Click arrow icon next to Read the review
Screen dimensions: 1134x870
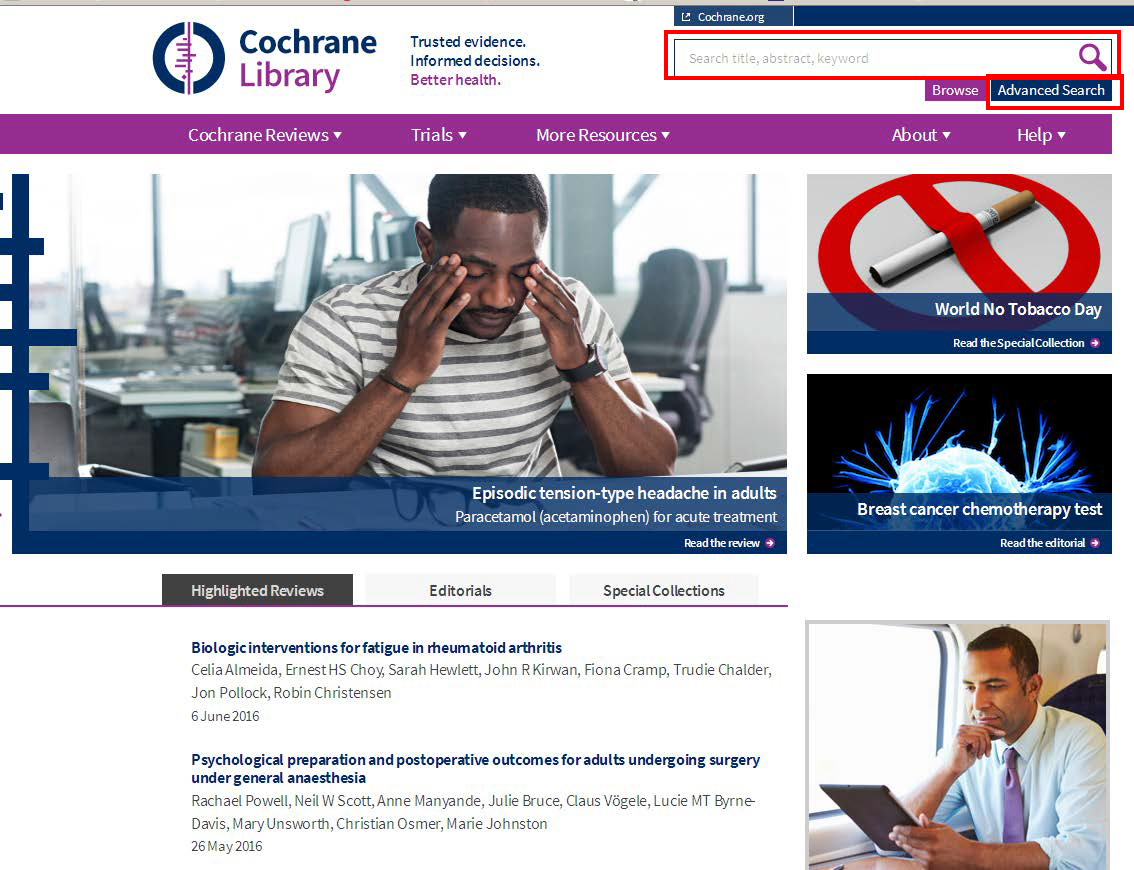[x=770, y=543]
